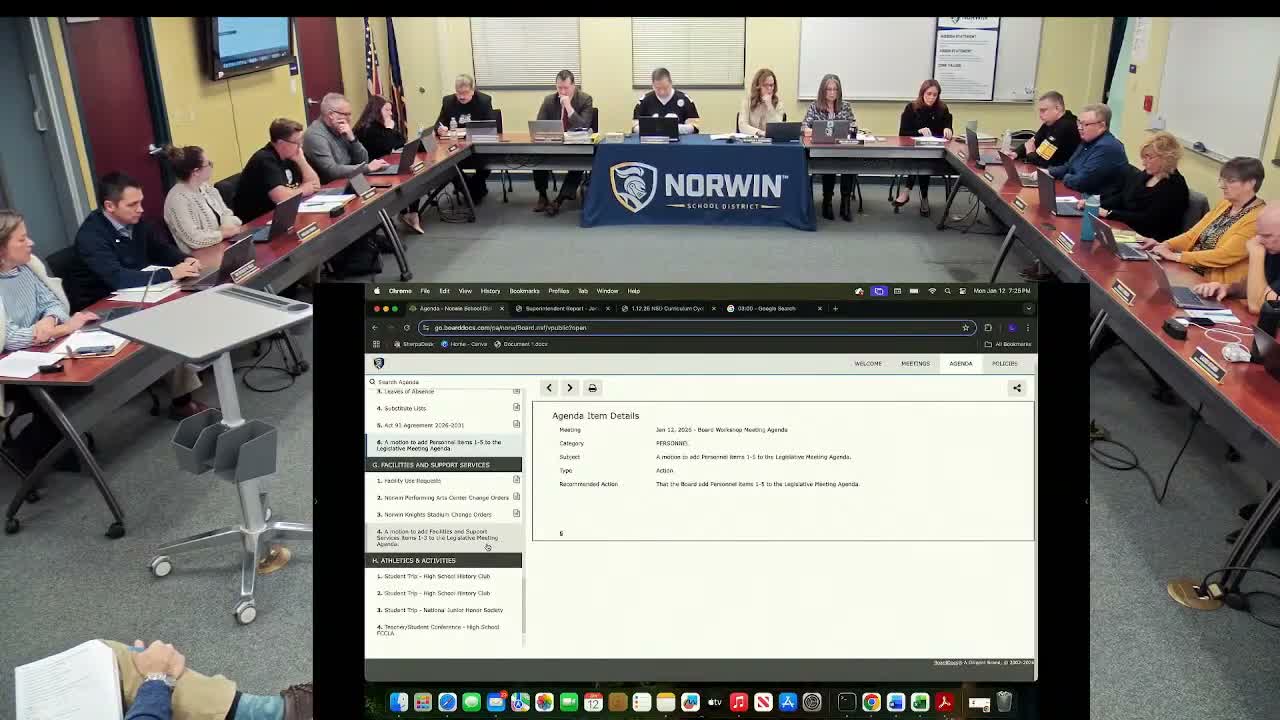
Task: Collapse the Athletics & Activities section
Action: [x=443, y=560]
